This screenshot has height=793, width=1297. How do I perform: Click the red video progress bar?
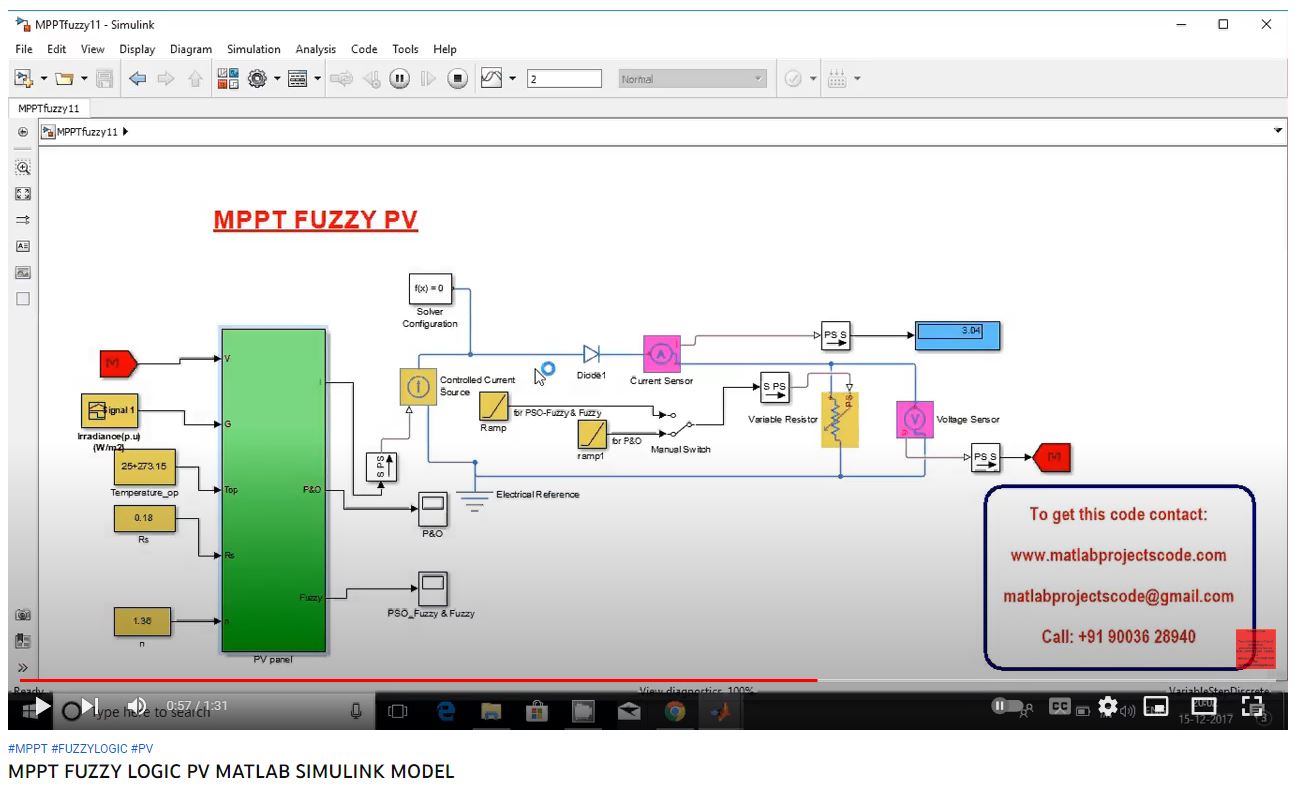pyautogui.click(x=400, y=680)
